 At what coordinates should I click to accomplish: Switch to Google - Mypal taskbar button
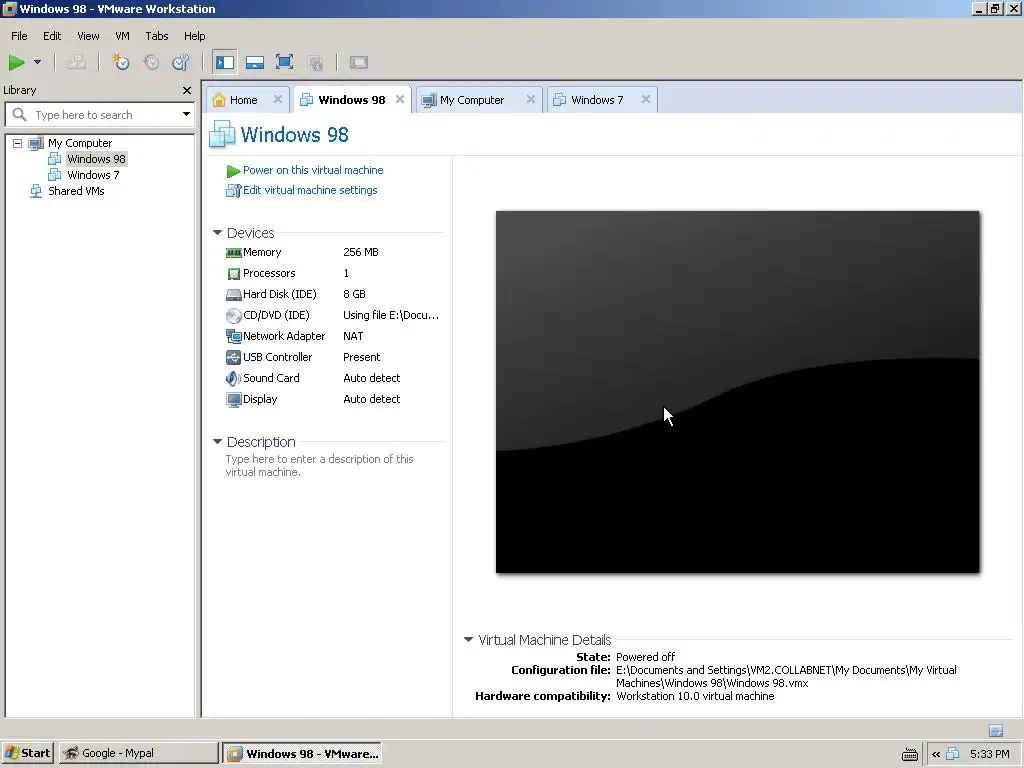138,753
